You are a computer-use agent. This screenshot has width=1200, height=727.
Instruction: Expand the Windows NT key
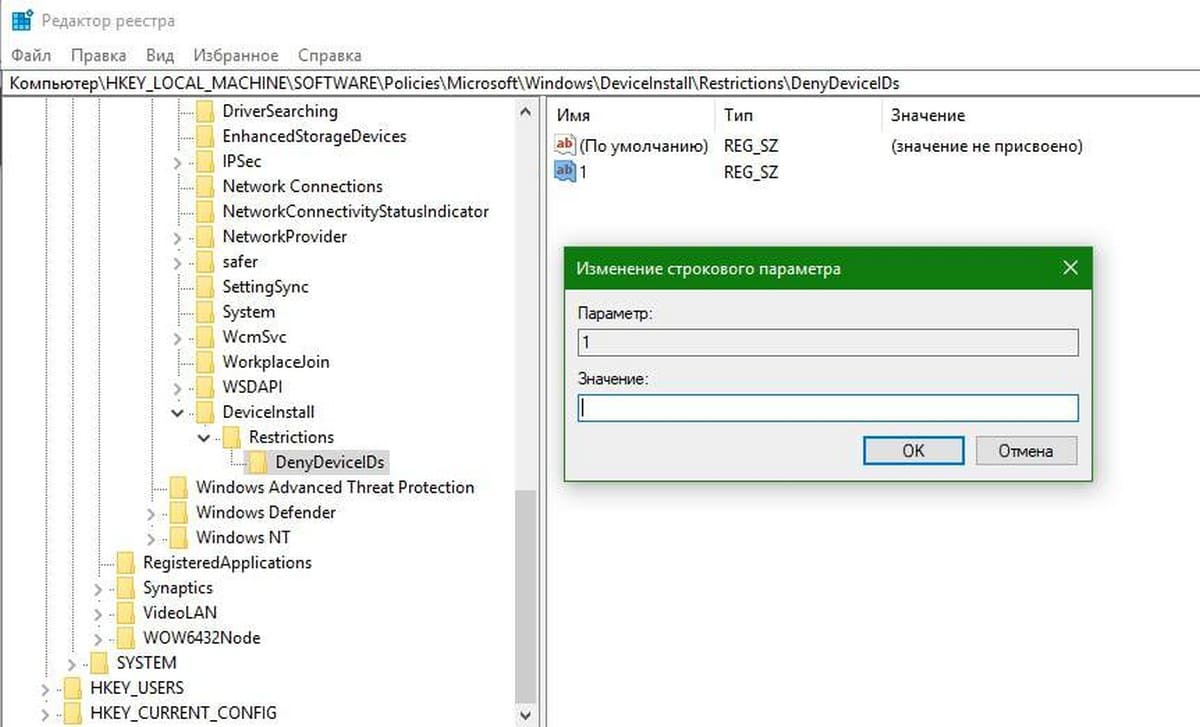(x=151, y=537)
